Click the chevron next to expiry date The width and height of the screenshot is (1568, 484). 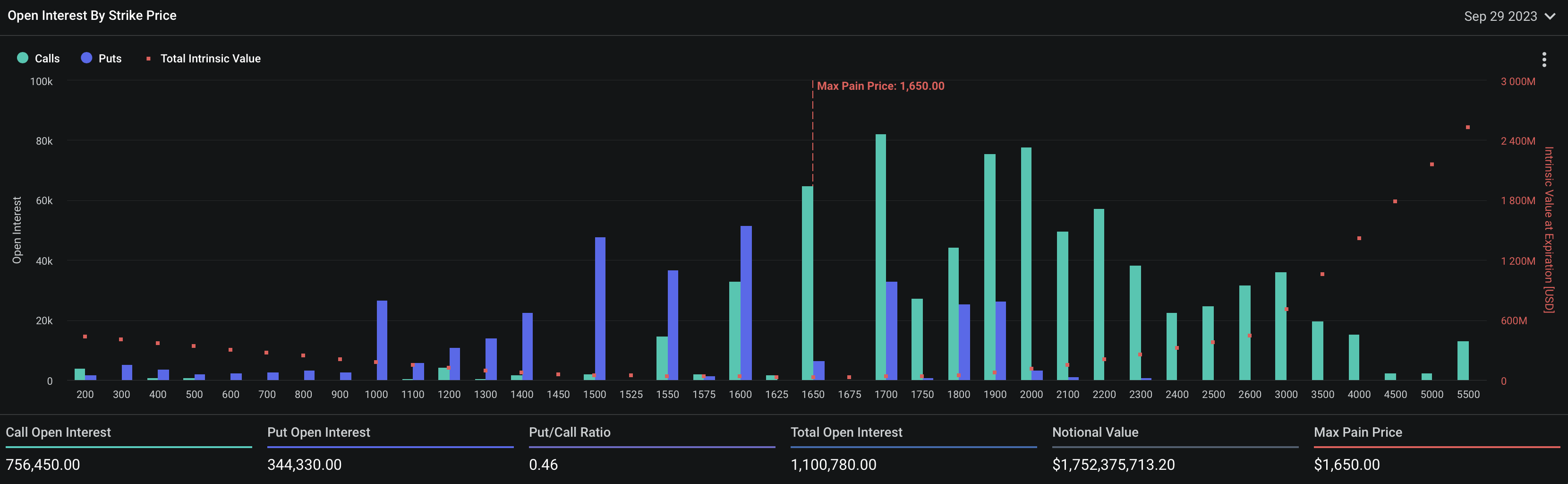tap(1550, 17)
